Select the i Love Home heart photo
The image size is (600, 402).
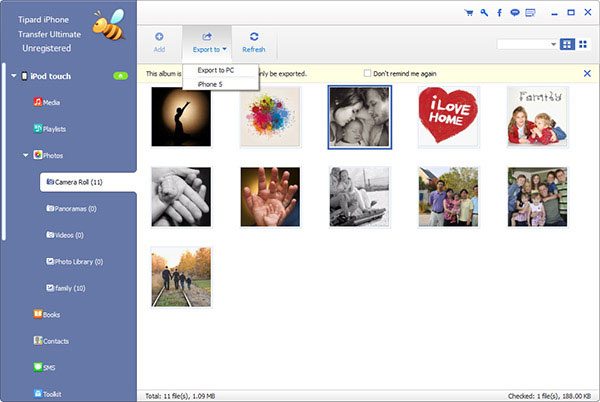tap(448, 117)
